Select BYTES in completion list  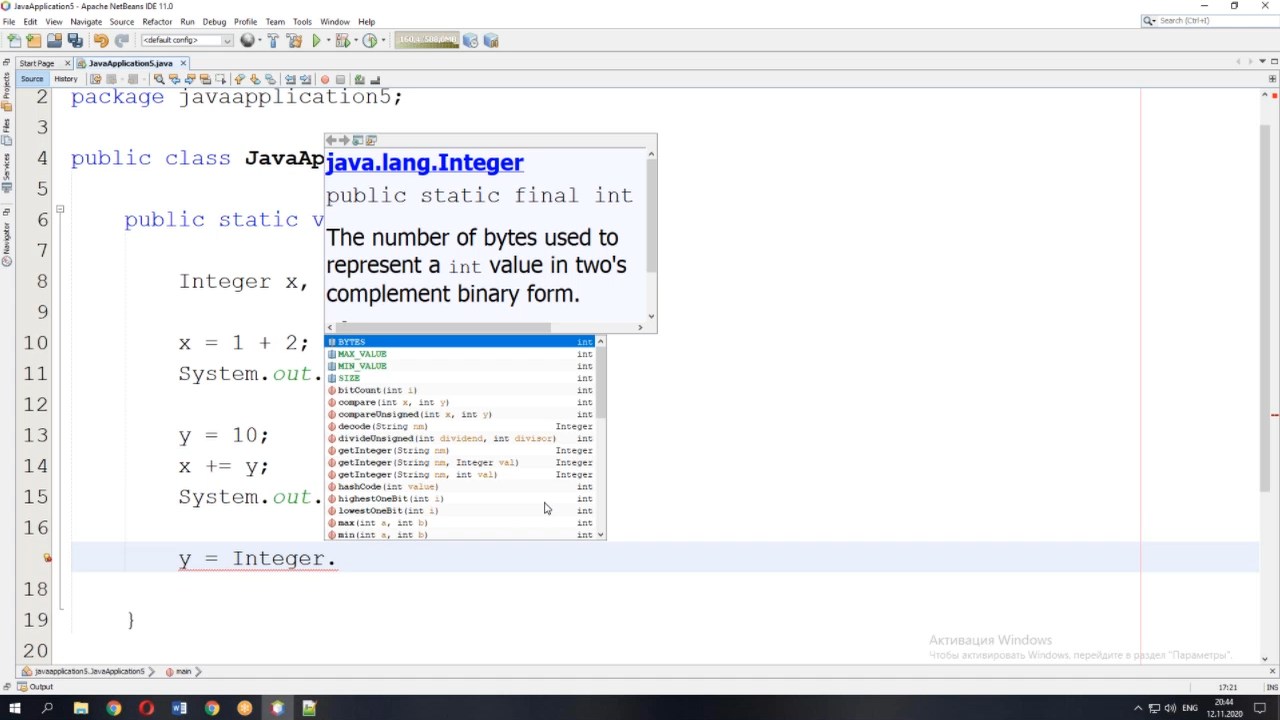(x=461, y=342)
